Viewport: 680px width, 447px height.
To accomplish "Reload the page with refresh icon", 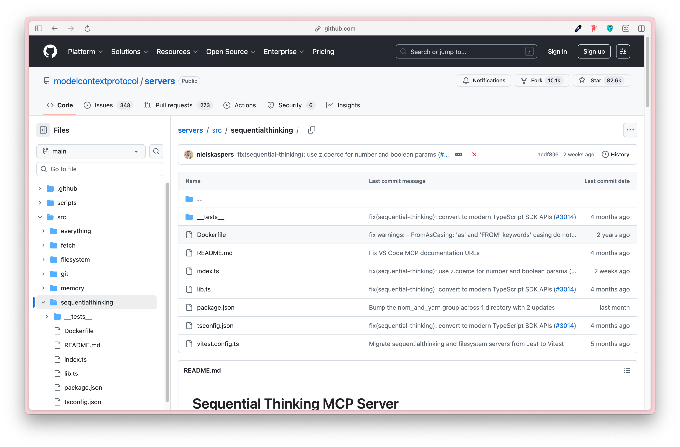I will [x=87, y=29].
